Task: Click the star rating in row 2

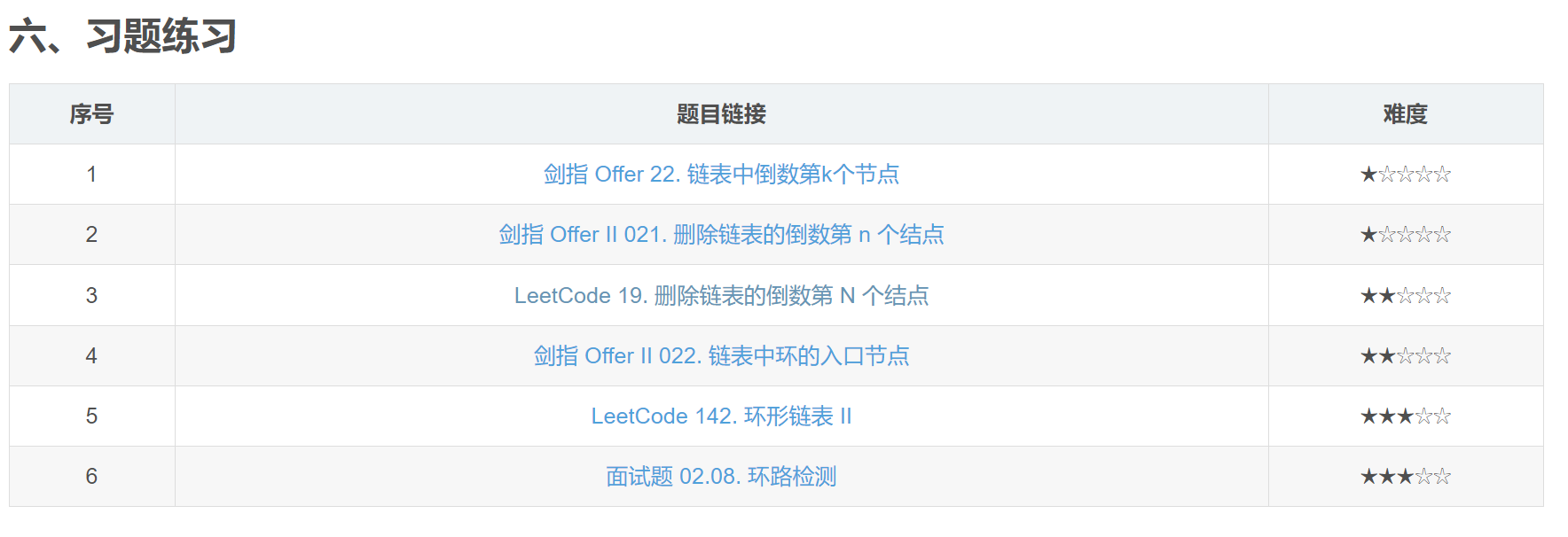Action: [1405, 235]
